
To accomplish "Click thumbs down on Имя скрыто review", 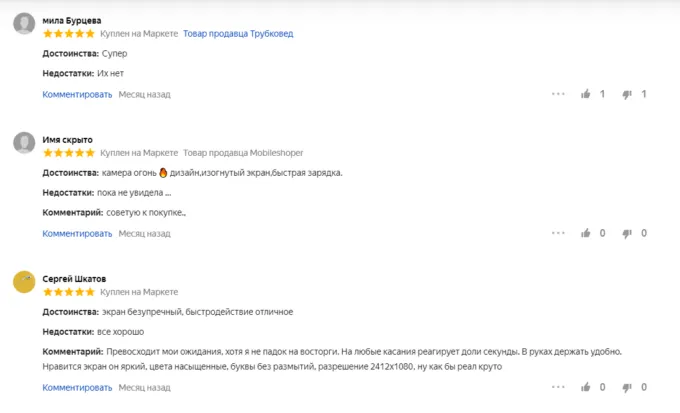I will (x=627, y=233).
